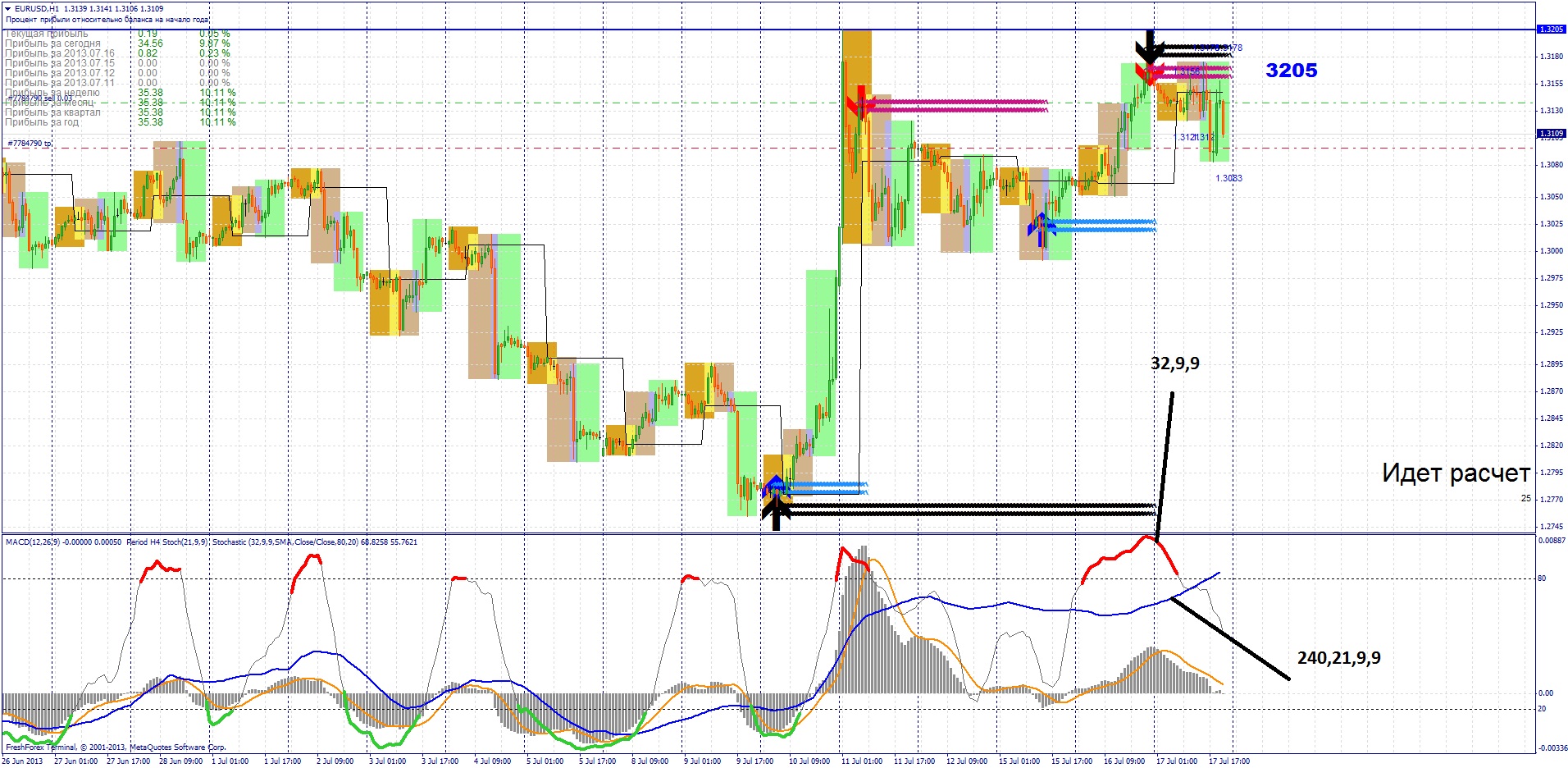Image resolution: width=1568 pixels, height=768 pixels.
Task: Click the 'Текущая прибыль' row label
Action: pos(47,34)
